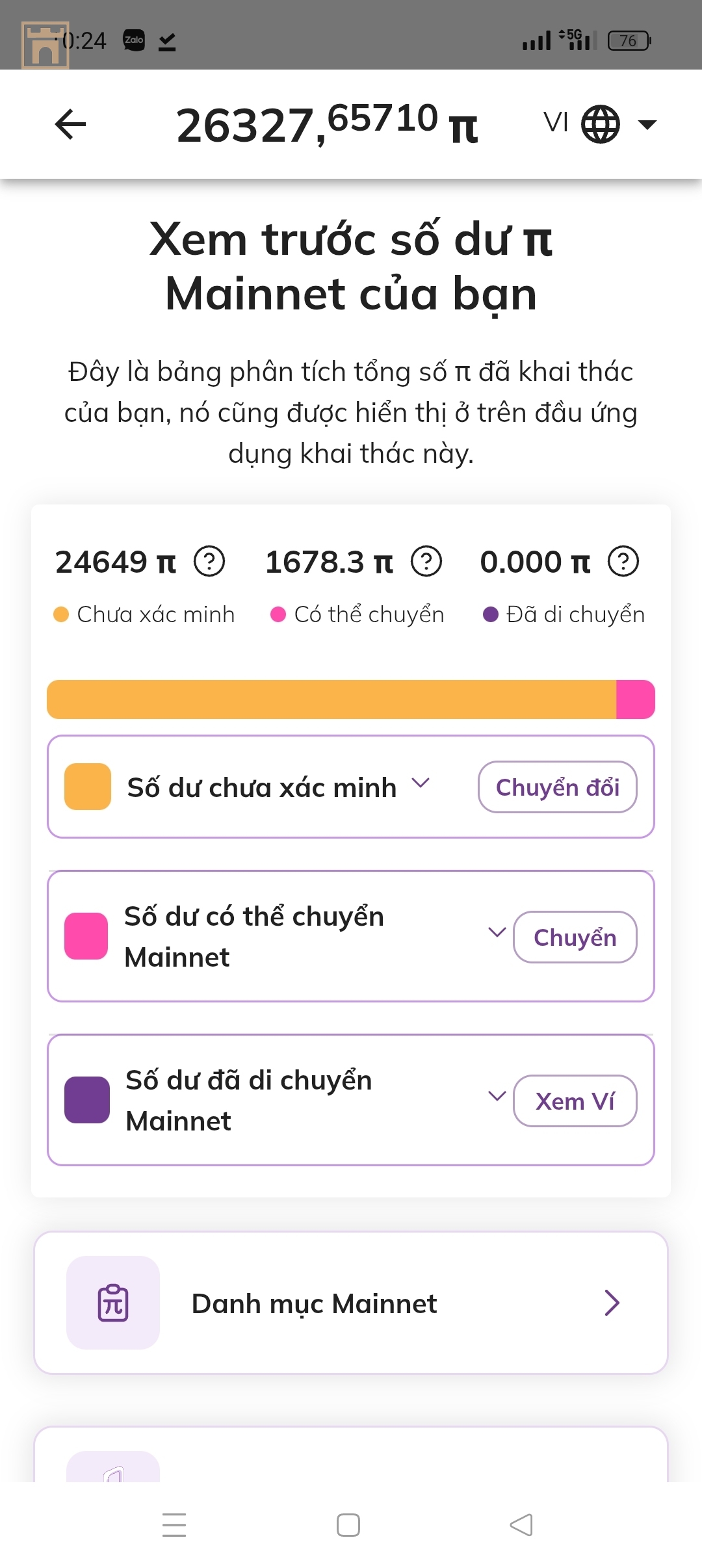Screen dimensions: 702x1568
Task: Expand Số dư đã di chuyển Mainnet chevron
Action: tap(497, 1096)
